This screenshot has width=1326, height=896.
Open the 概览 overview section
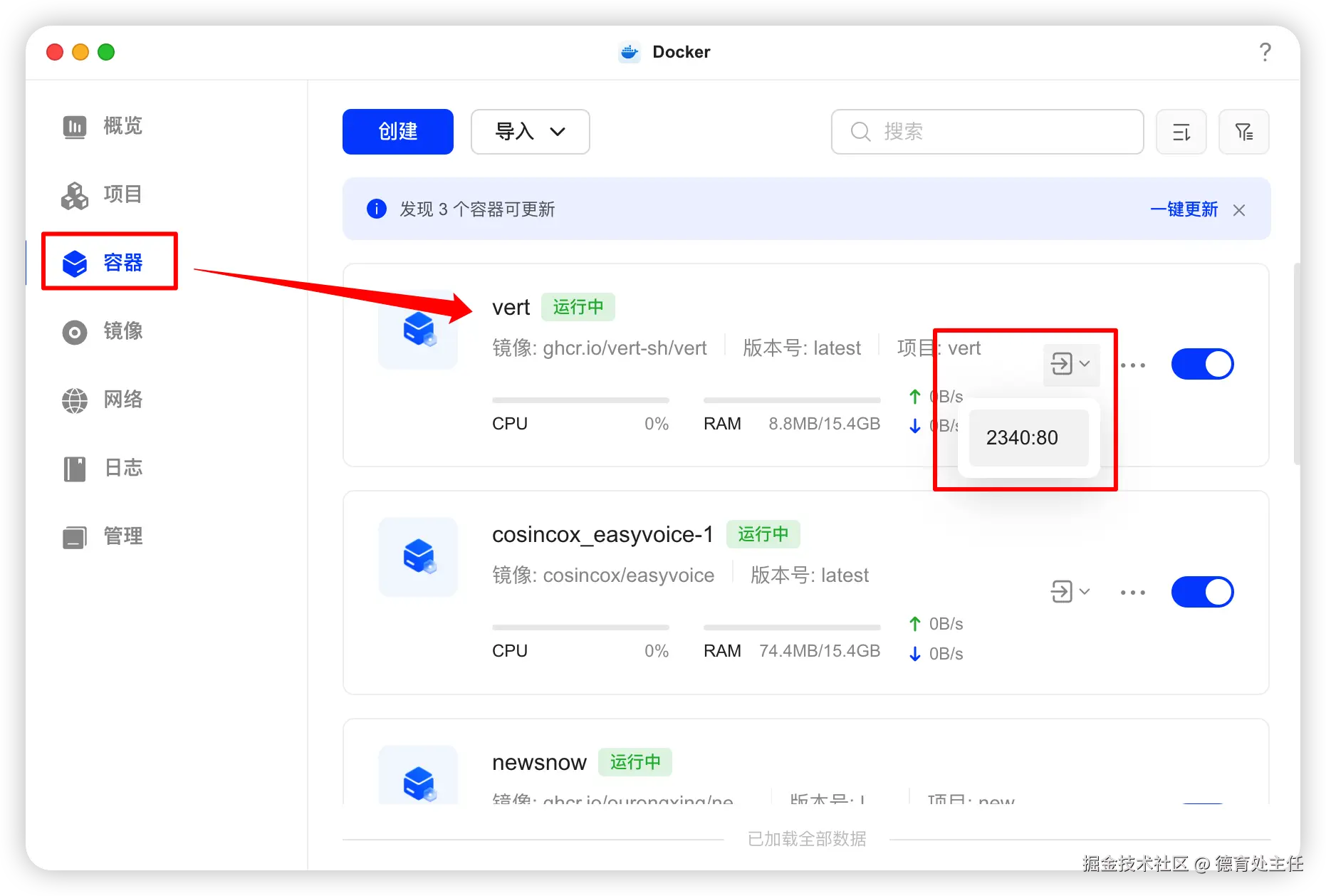pos(103,126)
